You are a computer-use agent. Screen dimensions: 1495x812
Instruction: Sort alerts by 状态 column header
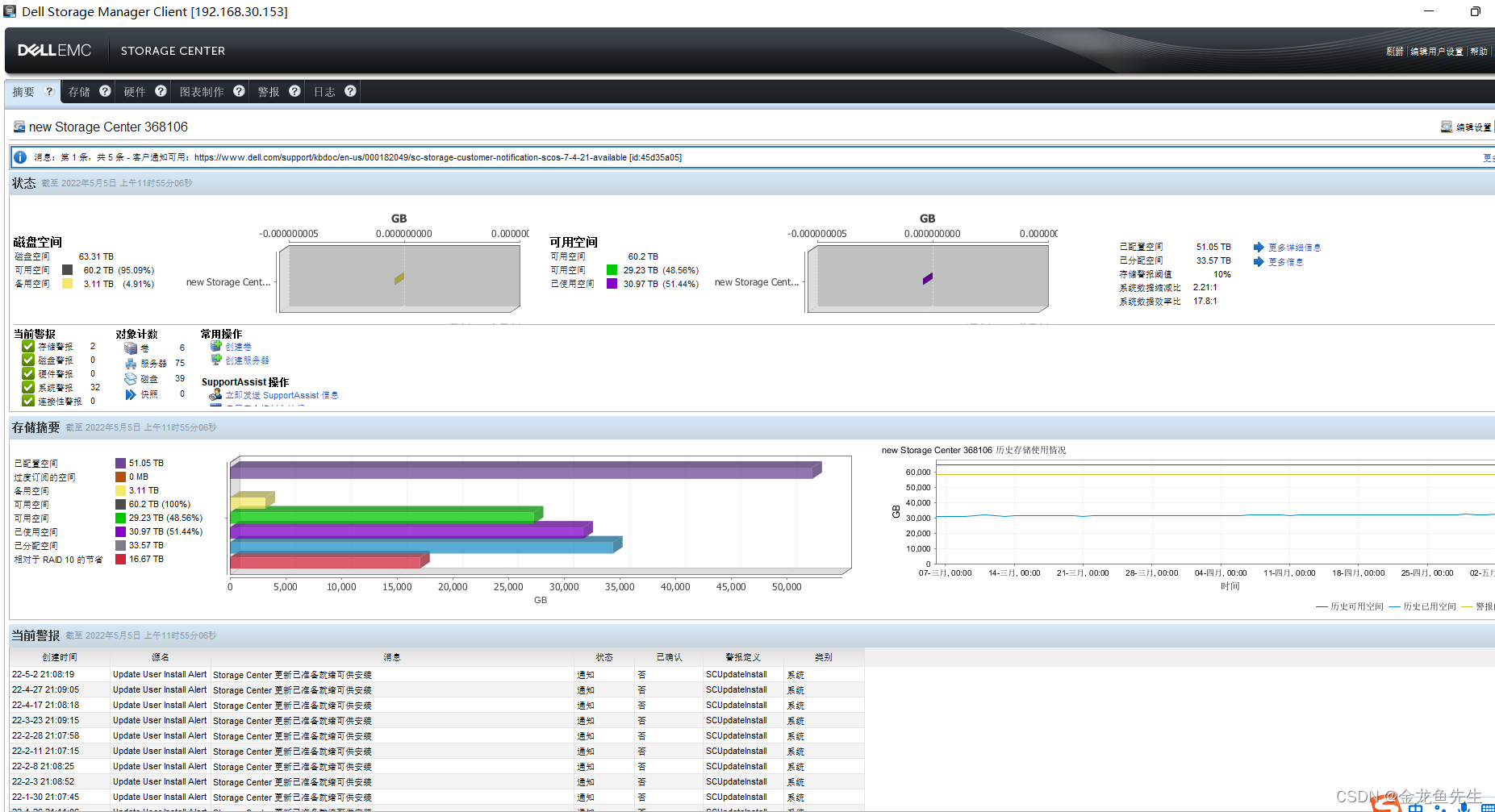(604, 657)
